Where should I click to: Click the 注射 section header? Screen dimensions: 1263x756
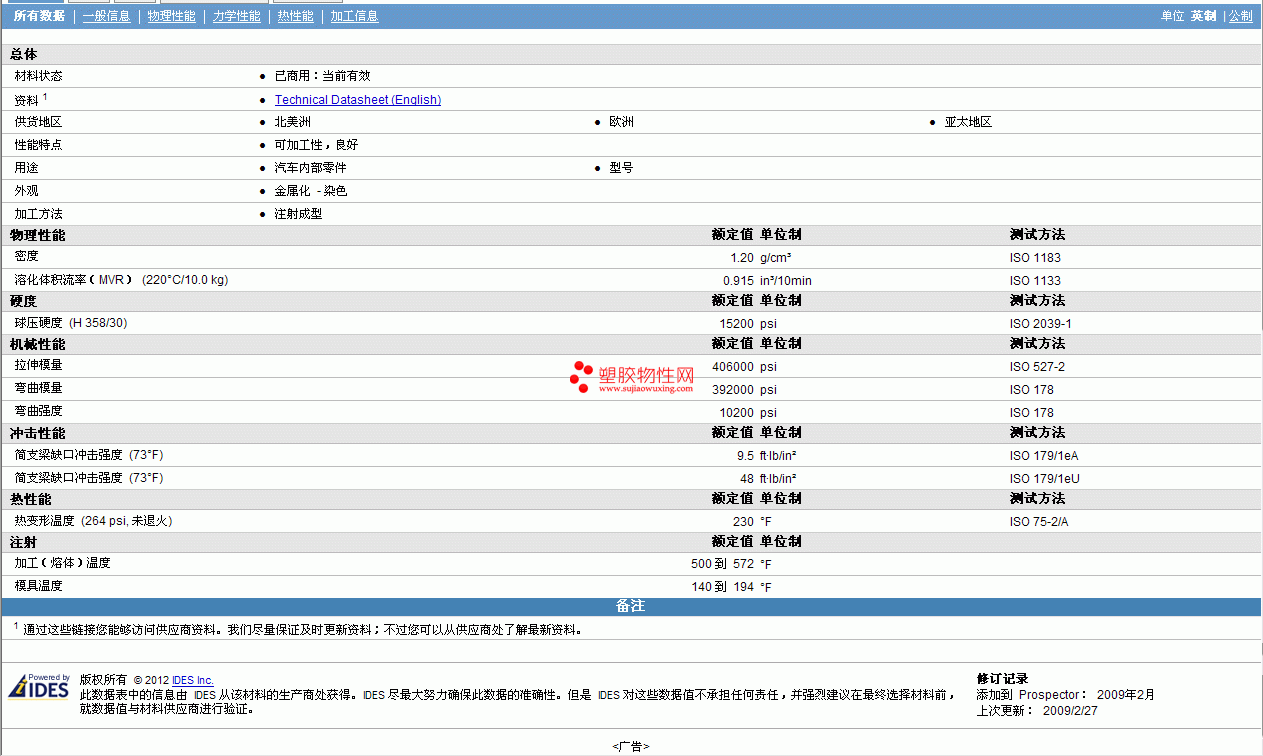(x=24, y=542)
